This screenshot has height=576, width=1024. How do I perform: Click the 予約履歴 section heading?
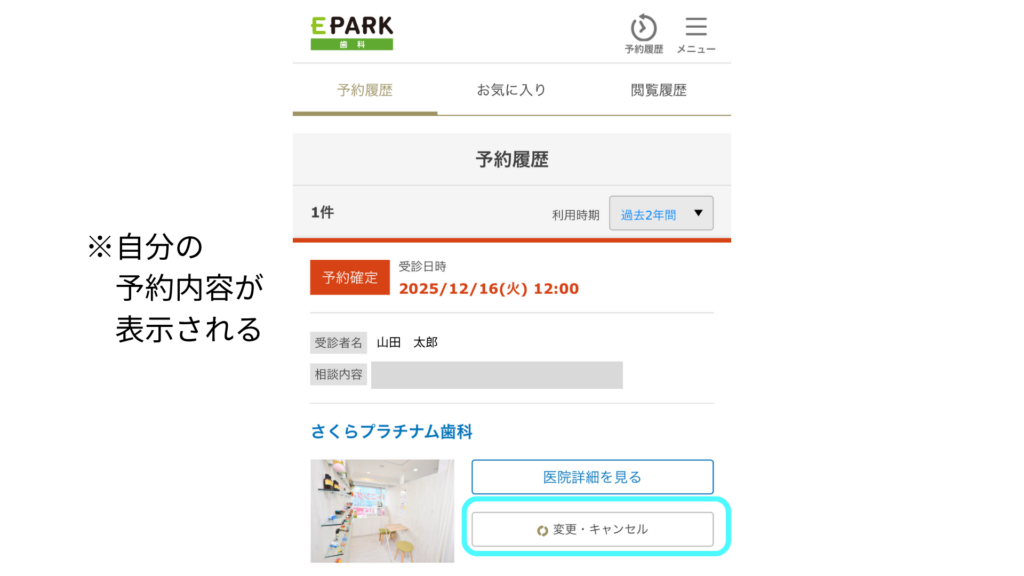(512, 159)
